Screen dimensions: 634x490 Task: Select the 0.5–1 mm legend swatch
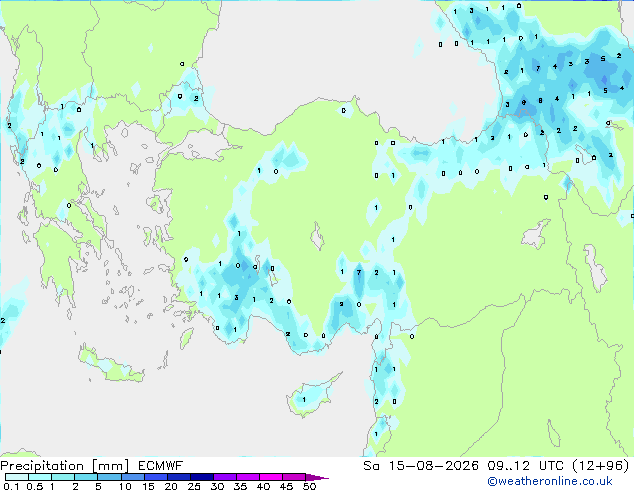(x=40, y=477)
